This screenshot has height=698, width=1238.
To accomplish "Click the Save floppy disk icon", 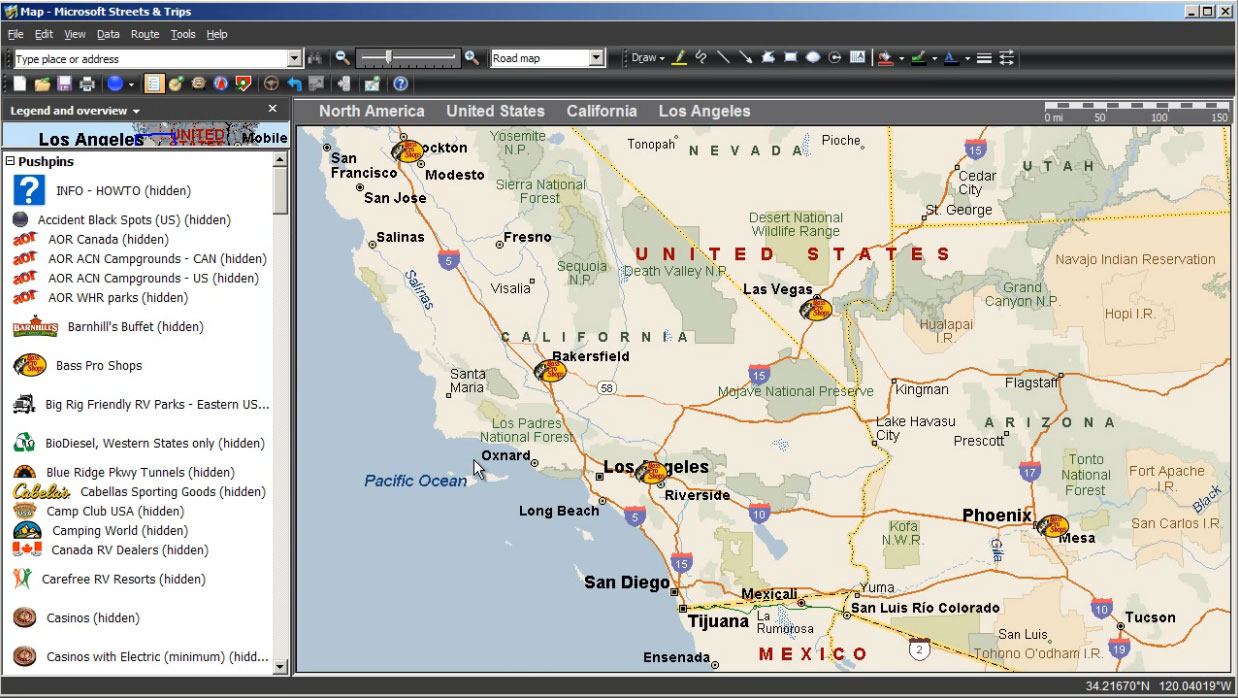I will tap(65, 84).
